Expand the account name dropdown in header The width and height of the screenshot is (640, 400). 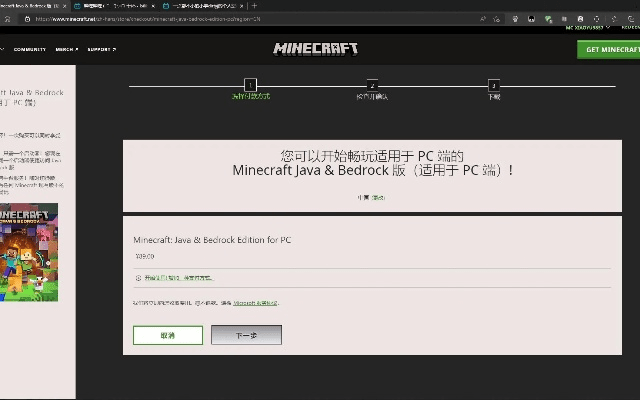587,28
